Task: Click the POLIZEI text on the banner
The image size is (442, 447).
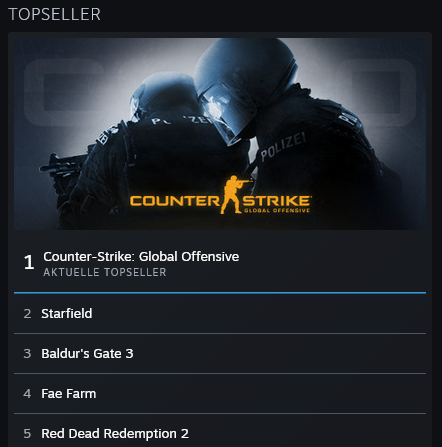Action: point(283,147)
